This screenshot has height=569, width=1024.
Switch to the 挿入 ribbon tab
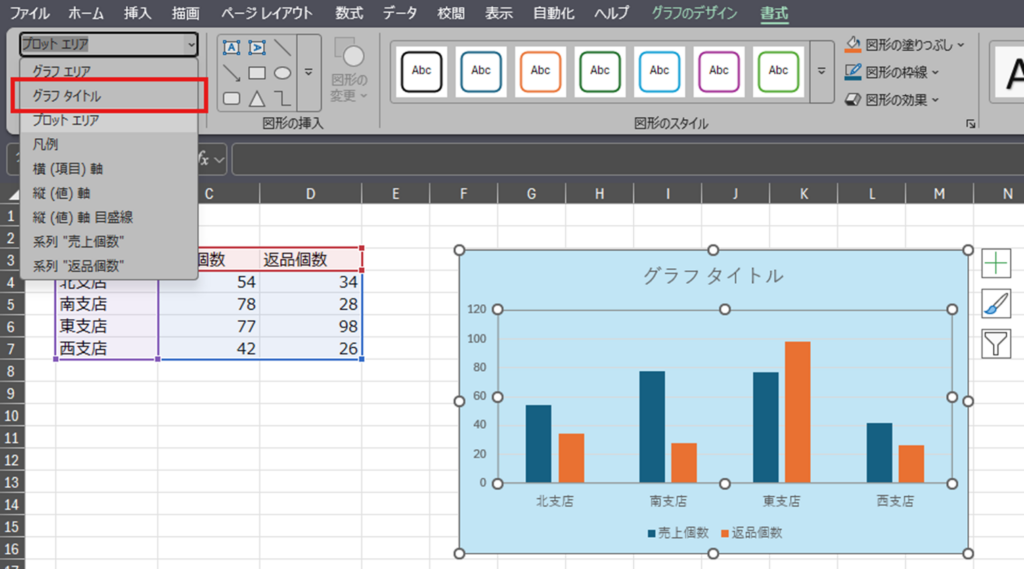click(x=138, y=13)
